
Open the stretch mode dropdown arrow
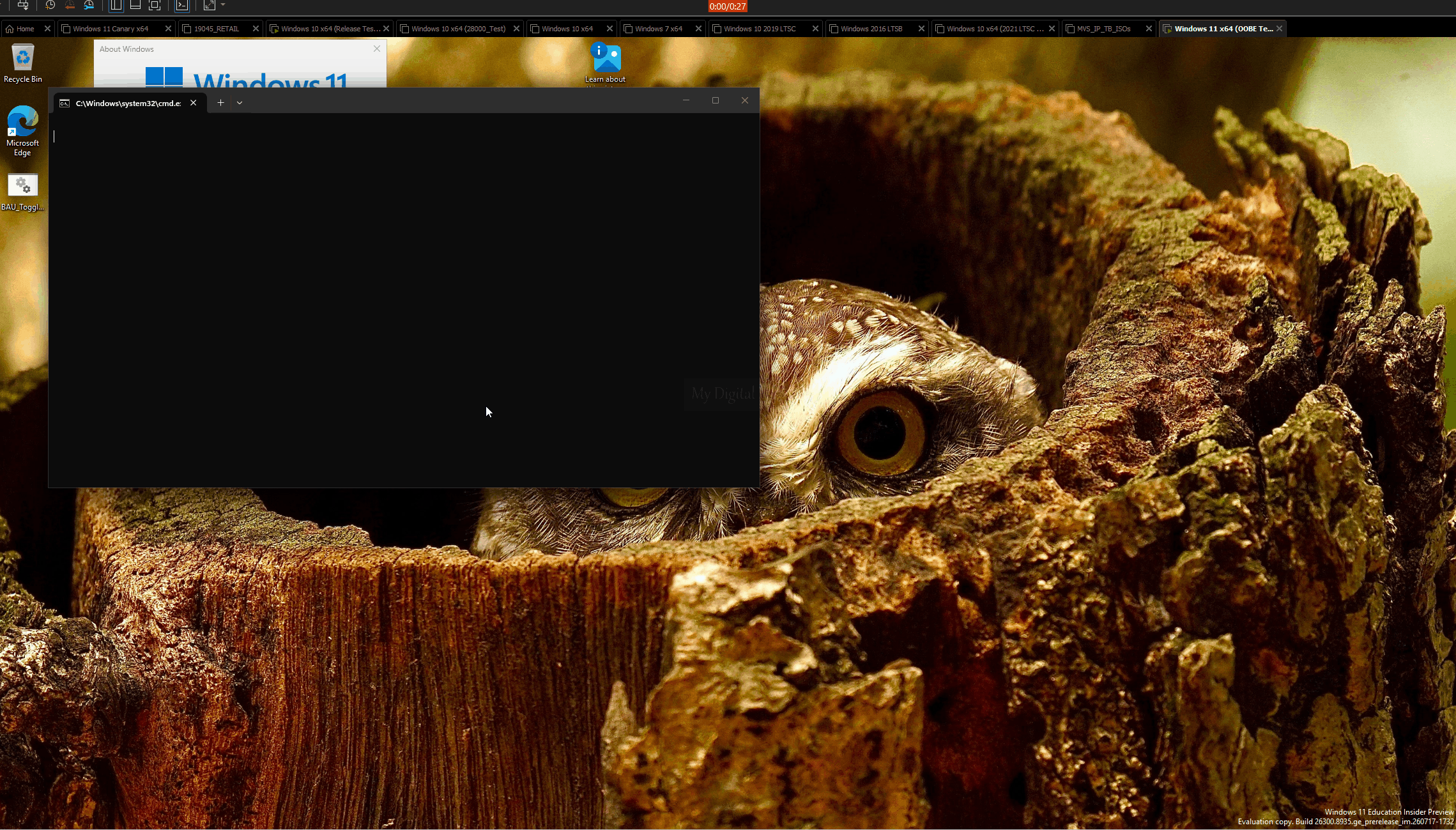tap(223, 5)
